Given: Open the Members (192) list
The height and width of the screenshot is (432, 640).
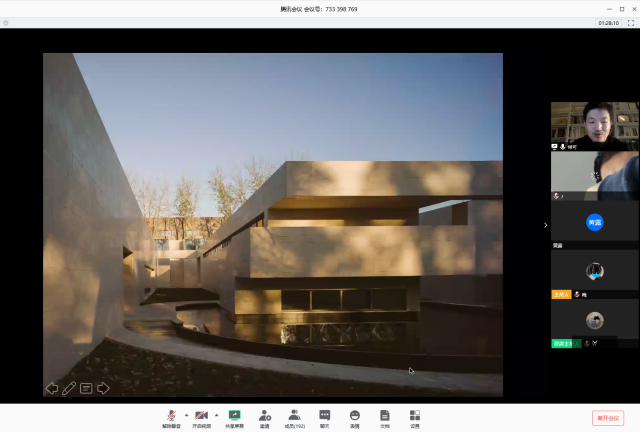Looking at the screenshot, I should [x=295, y=415].
